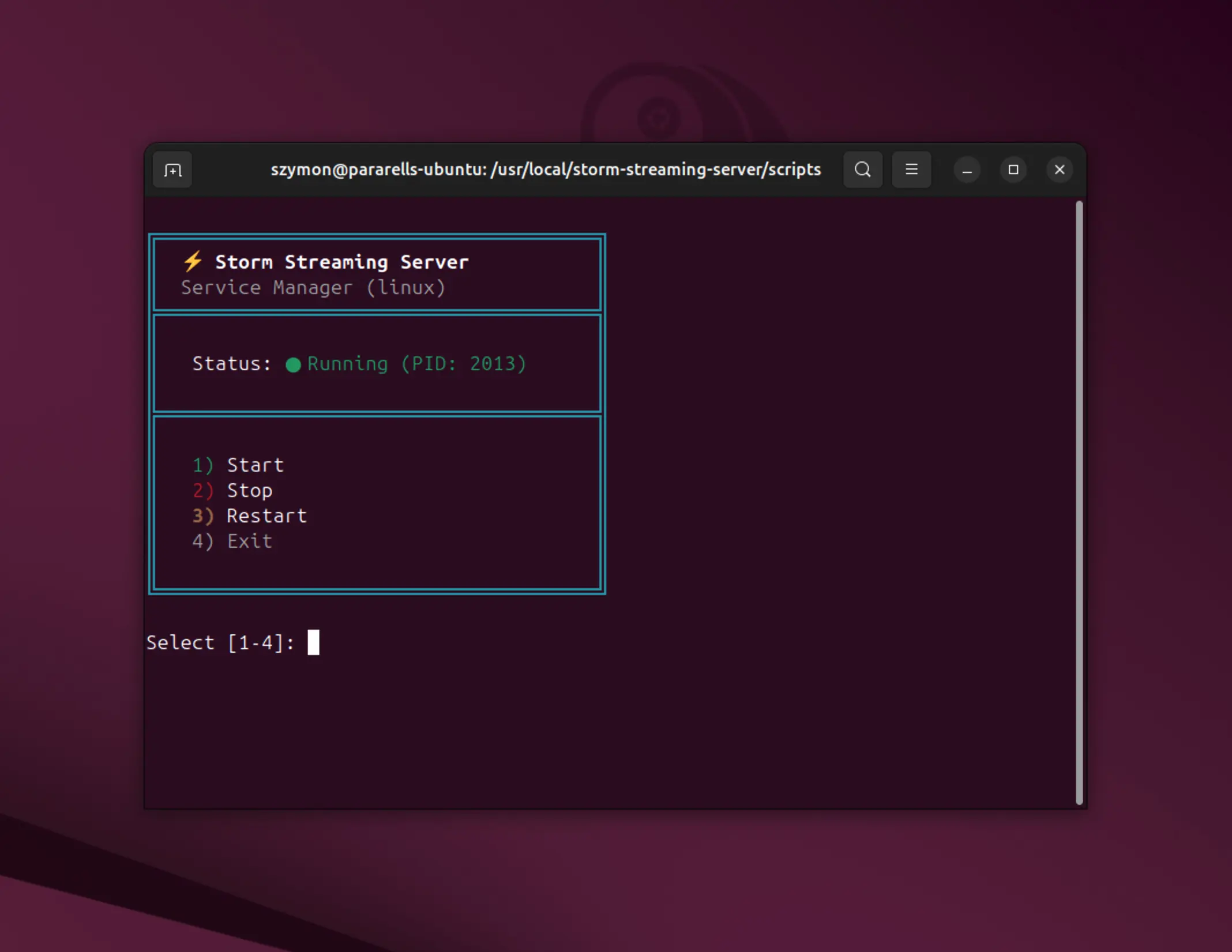Open a new terminal tab

pos(172,170)
